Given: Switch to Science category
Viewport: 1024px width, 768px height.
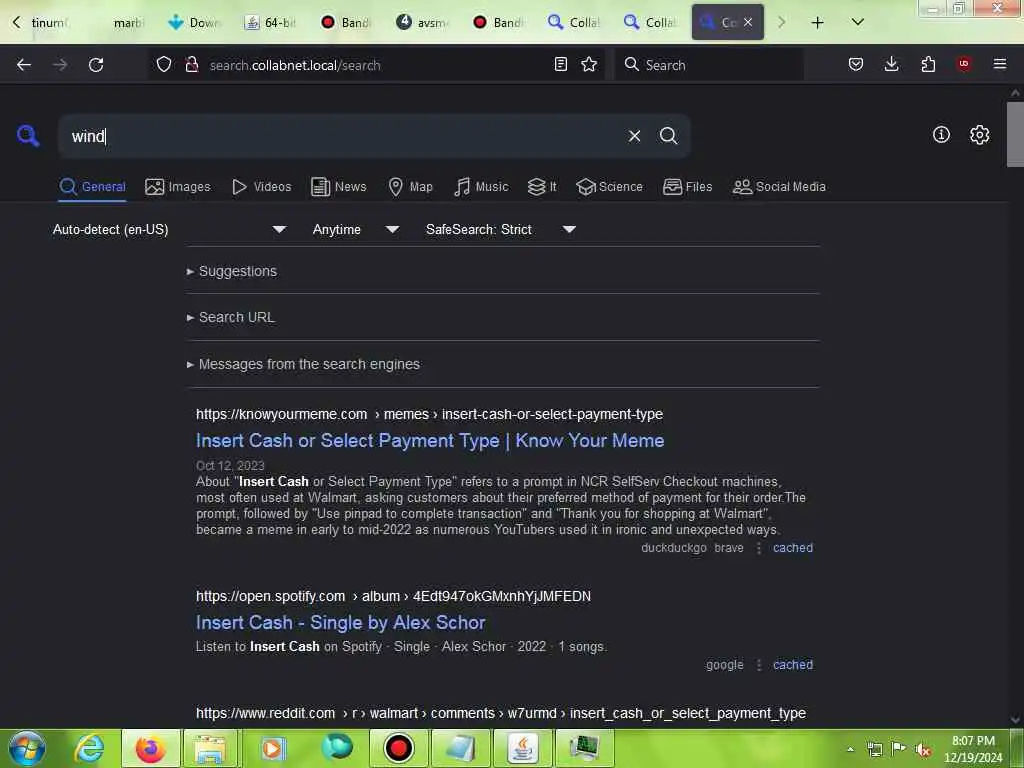Looking at the screenshot, I should click(x=609, y=187).
